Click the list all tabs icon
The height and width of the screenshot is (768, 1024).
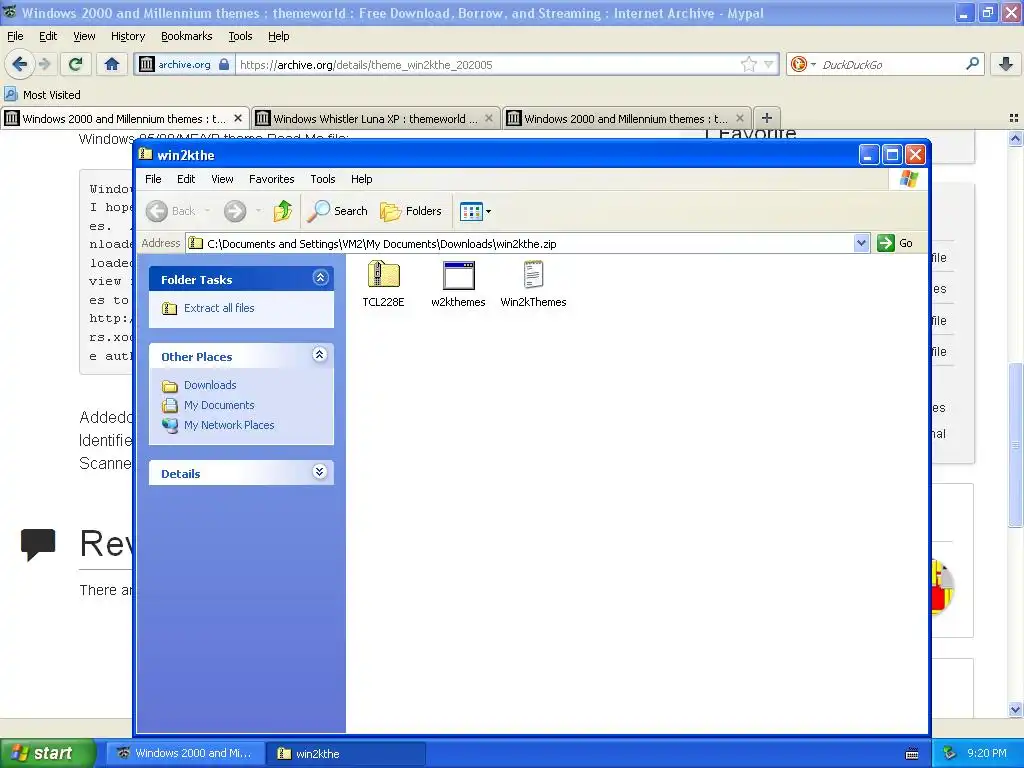pos(1014,118)
